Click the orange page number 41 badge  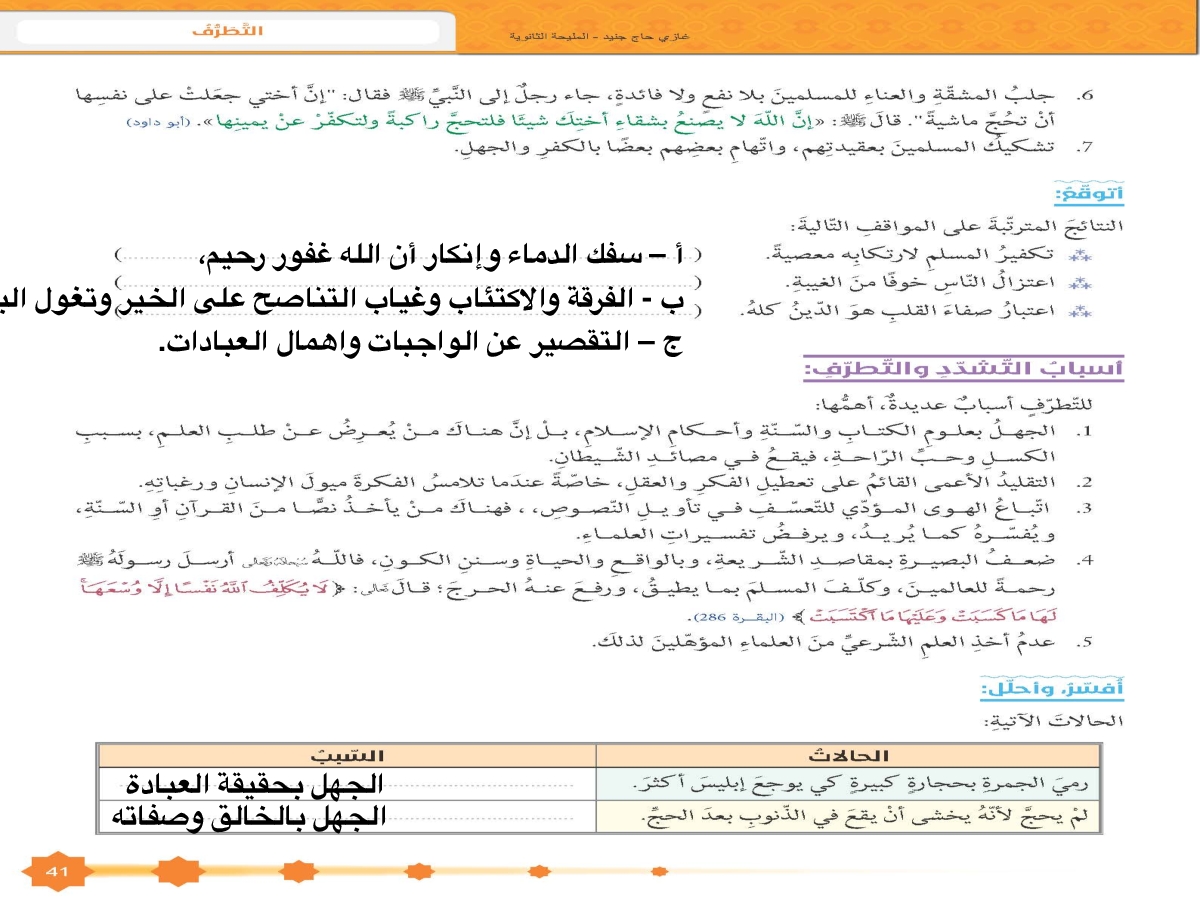tap(54, 872)
